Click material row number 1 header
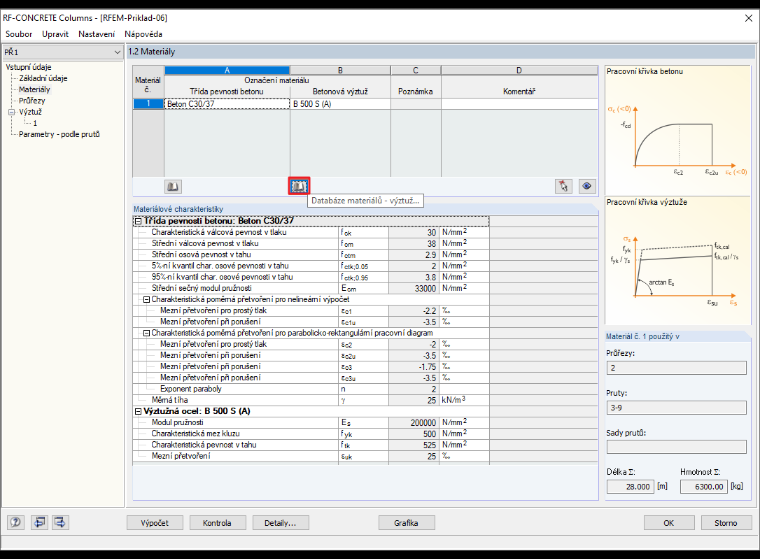This screenshot has height=559, width=760. point(148,104)
